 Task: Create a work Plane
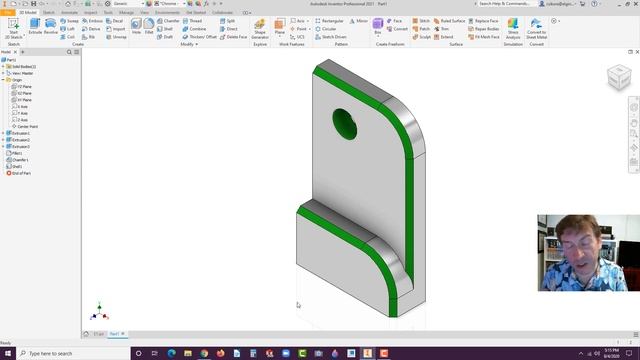280,27
